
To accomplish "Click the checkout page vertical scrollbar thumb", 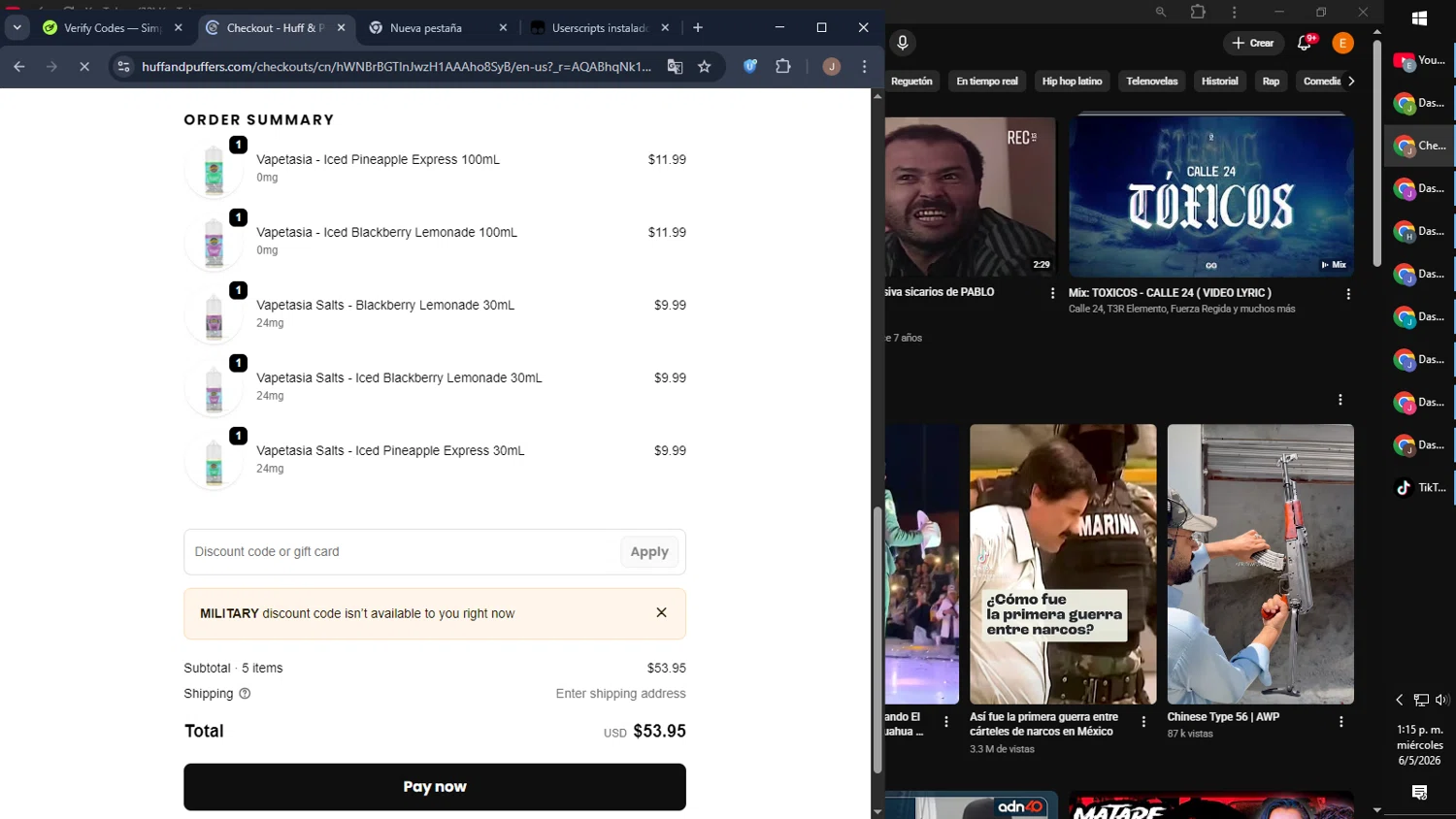I will pyautogui.click(x=877, y=639).
